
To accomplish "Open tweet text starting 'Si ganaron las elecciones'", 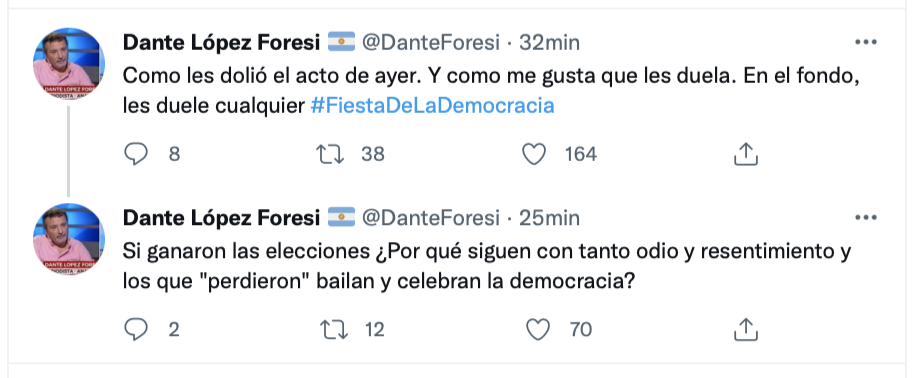I will [x=487, y=266].
